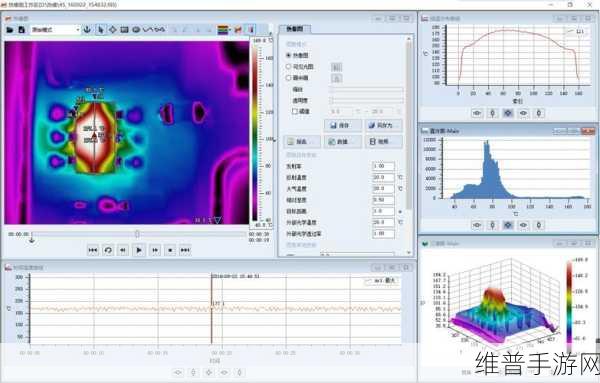Step back one frame
600x383 pixels.
(123, 250)
